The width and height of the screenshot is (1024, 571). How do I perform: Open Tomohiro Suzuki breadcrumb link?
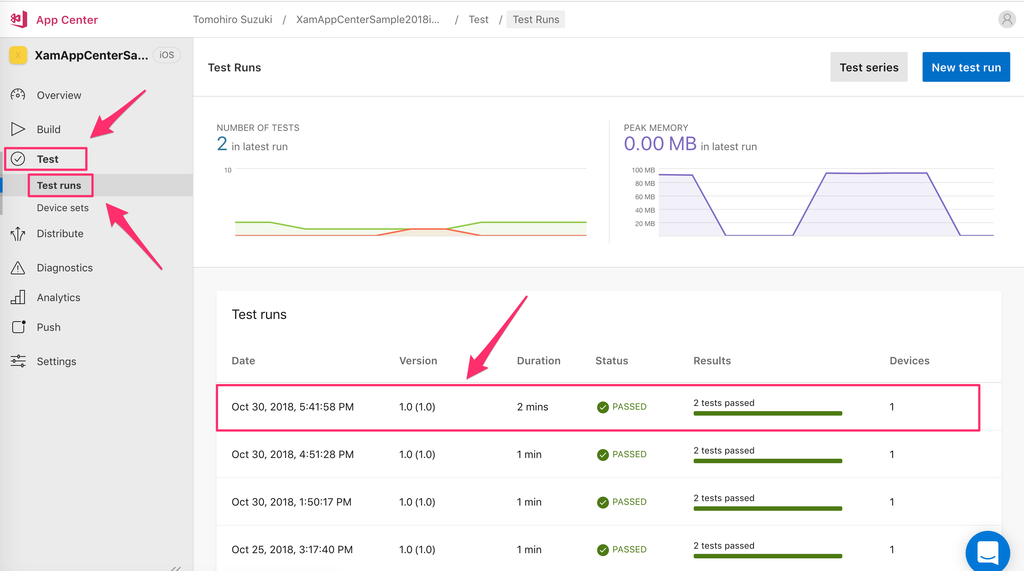(x=232, y=19)
